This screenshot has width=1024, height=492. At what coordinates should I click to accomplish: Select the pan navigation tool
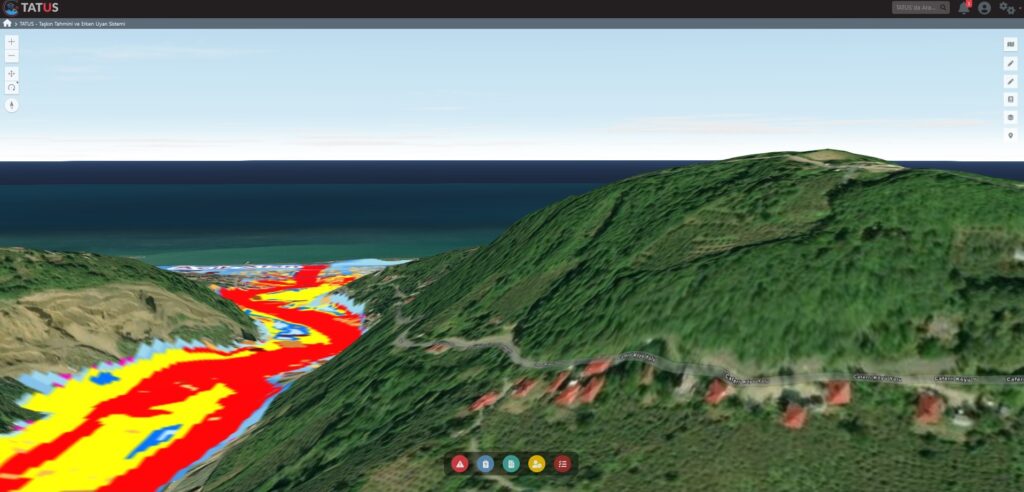coord(12,73)
